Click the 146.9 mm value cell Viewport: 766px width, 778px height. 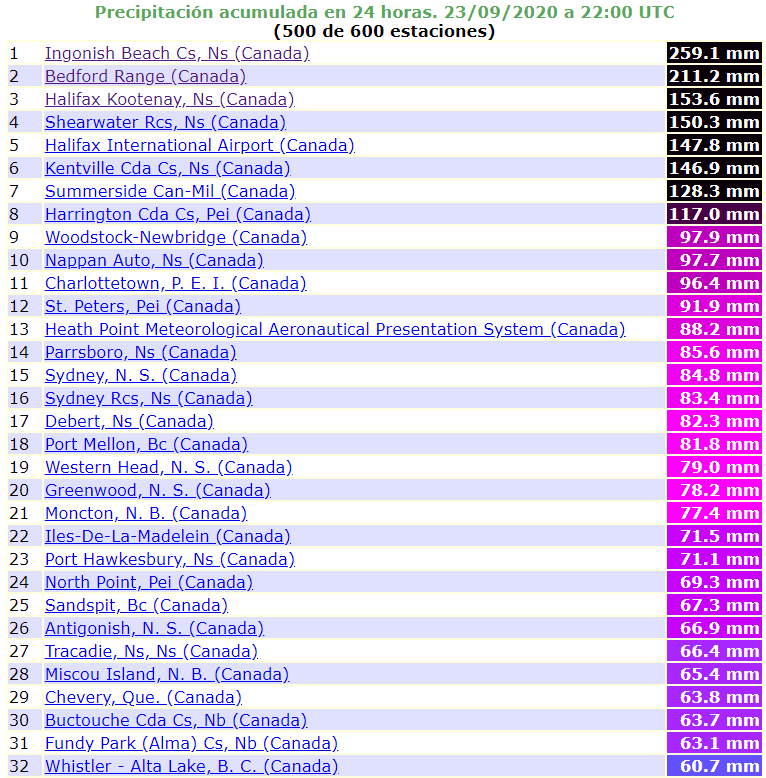coord(714,168)
